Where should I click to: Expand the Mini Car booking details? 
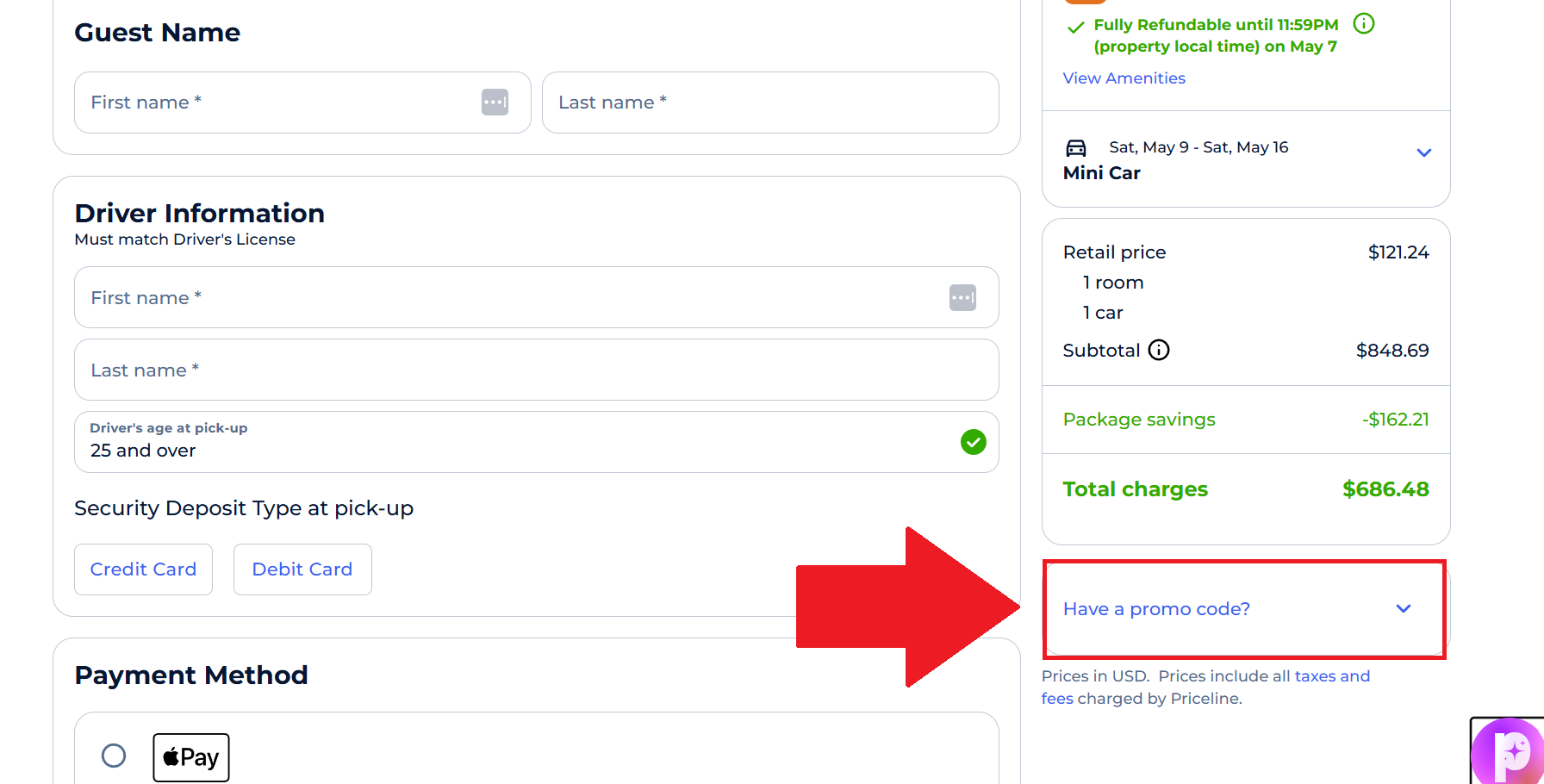tap(1423, 152)
